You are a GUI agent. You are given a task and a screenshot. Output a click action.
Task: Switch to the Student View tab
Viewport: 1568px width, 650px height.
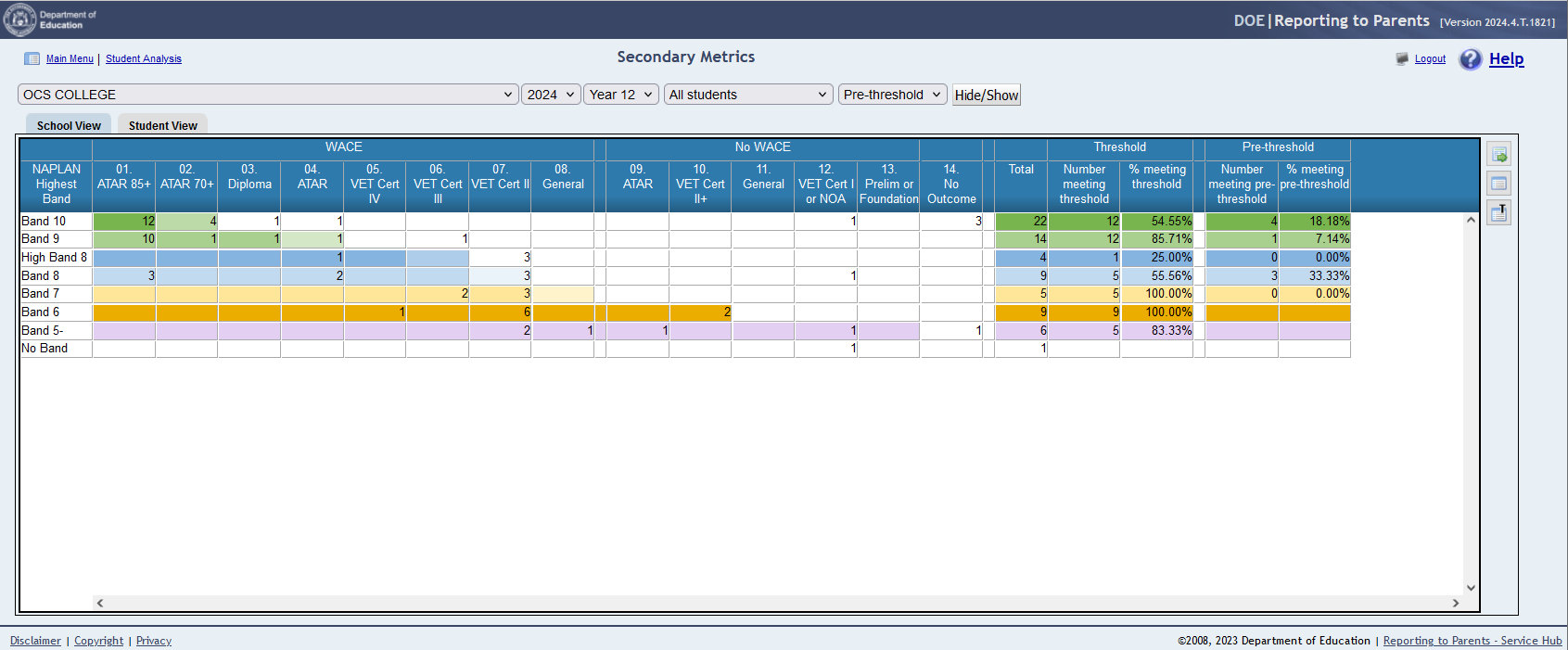point(162,126)
